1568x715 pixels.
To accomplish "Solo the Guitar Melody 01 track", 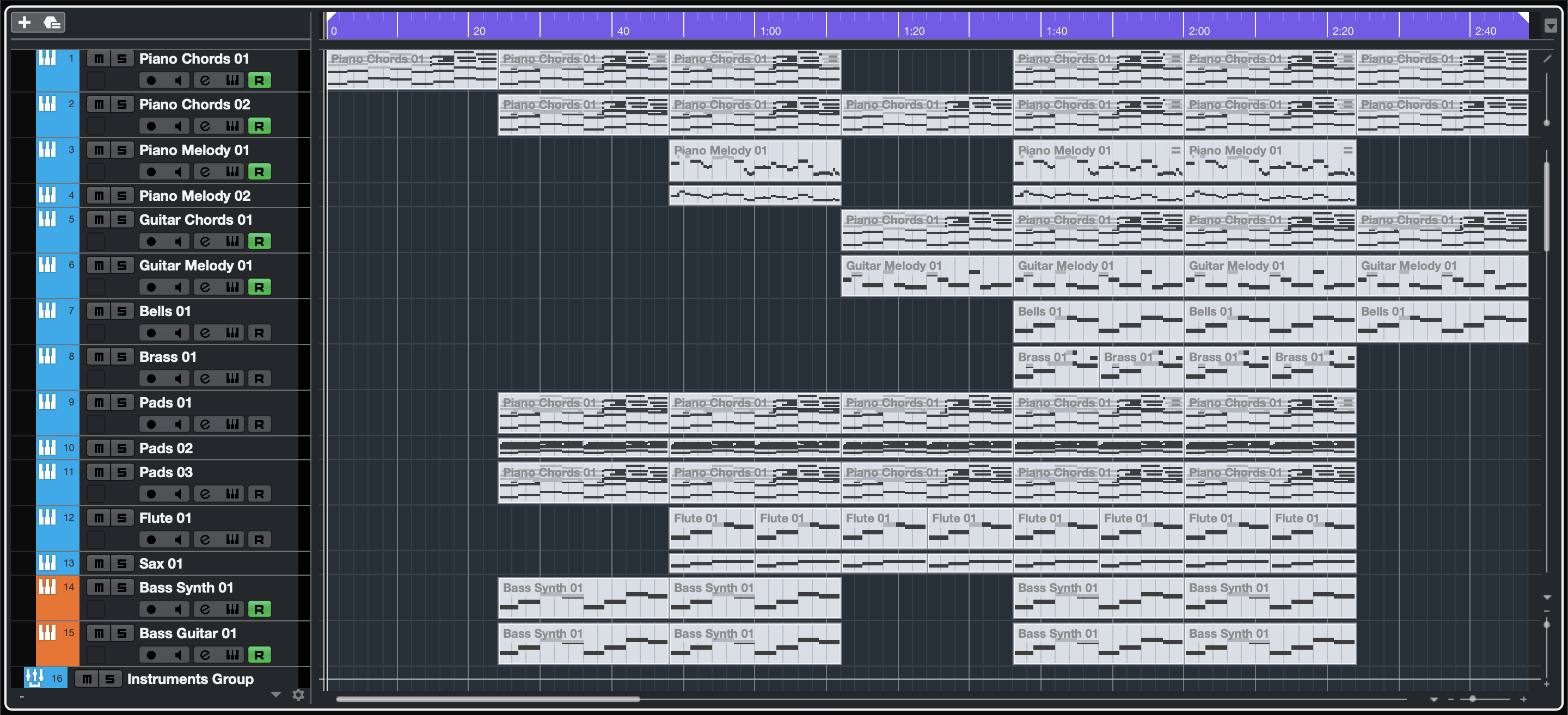I will 122,266.
